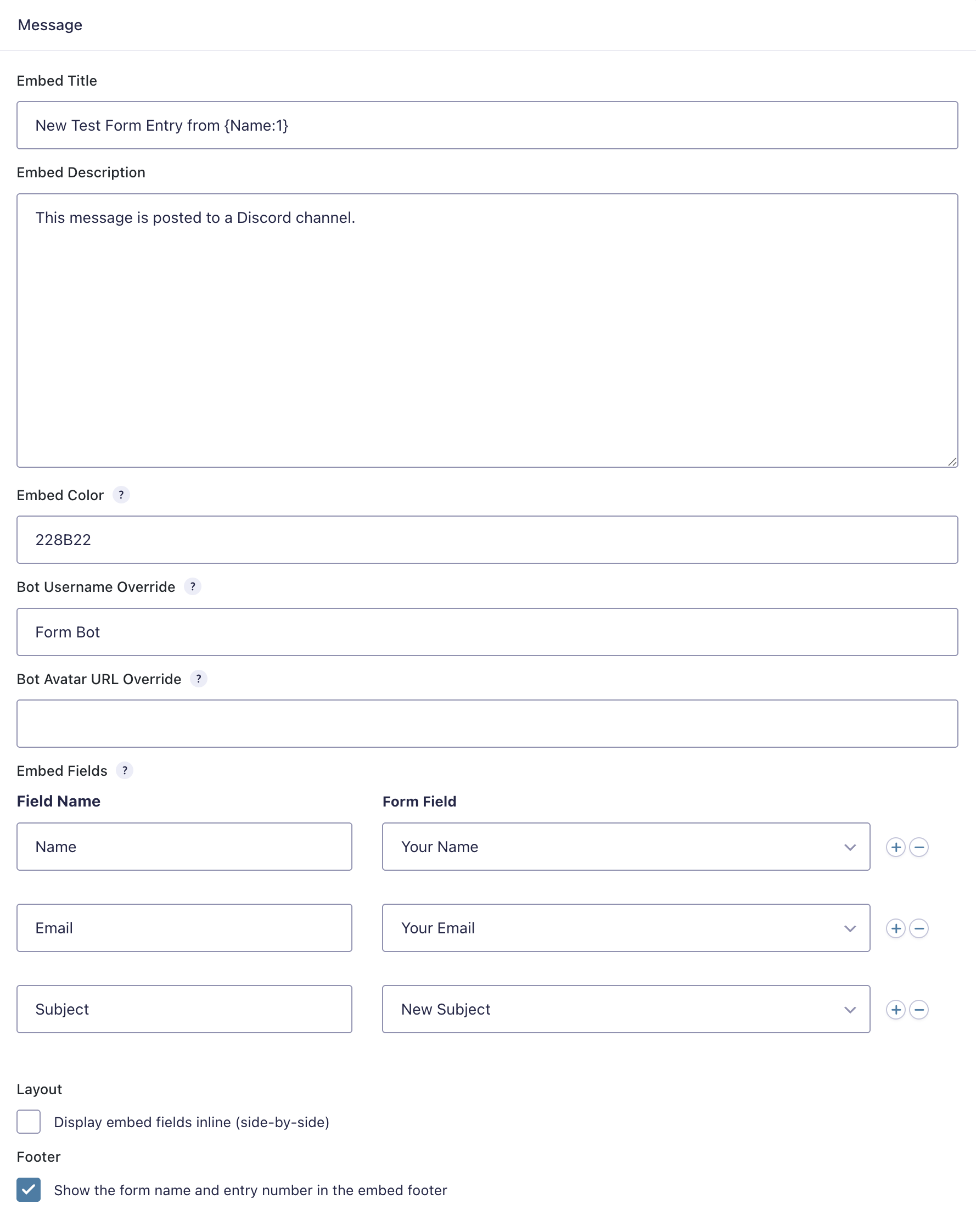Image resolution: width=976 pixels, height=1232 pixels.
Task: Add a row after the Email field mapping
Action: (895, 928)
